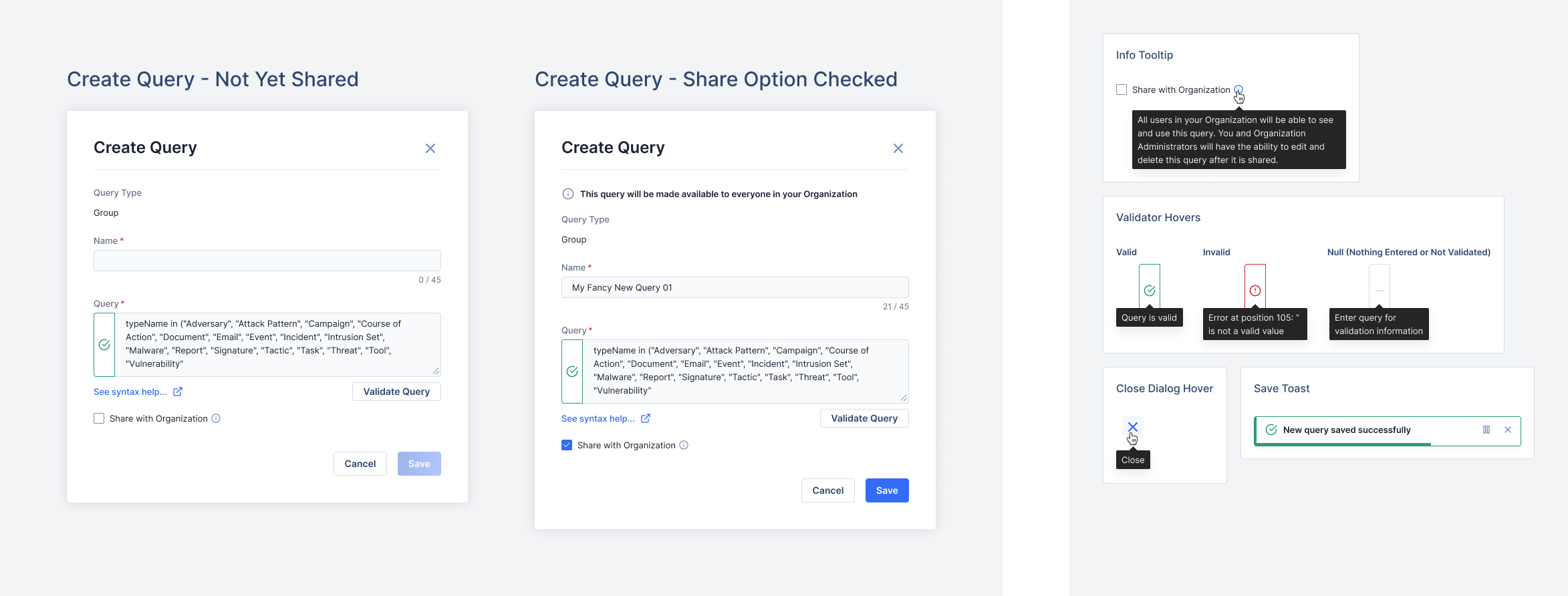Click the enabled blue Save button
Viewport: 1568px width, 596px height.
tap(887, 490)
